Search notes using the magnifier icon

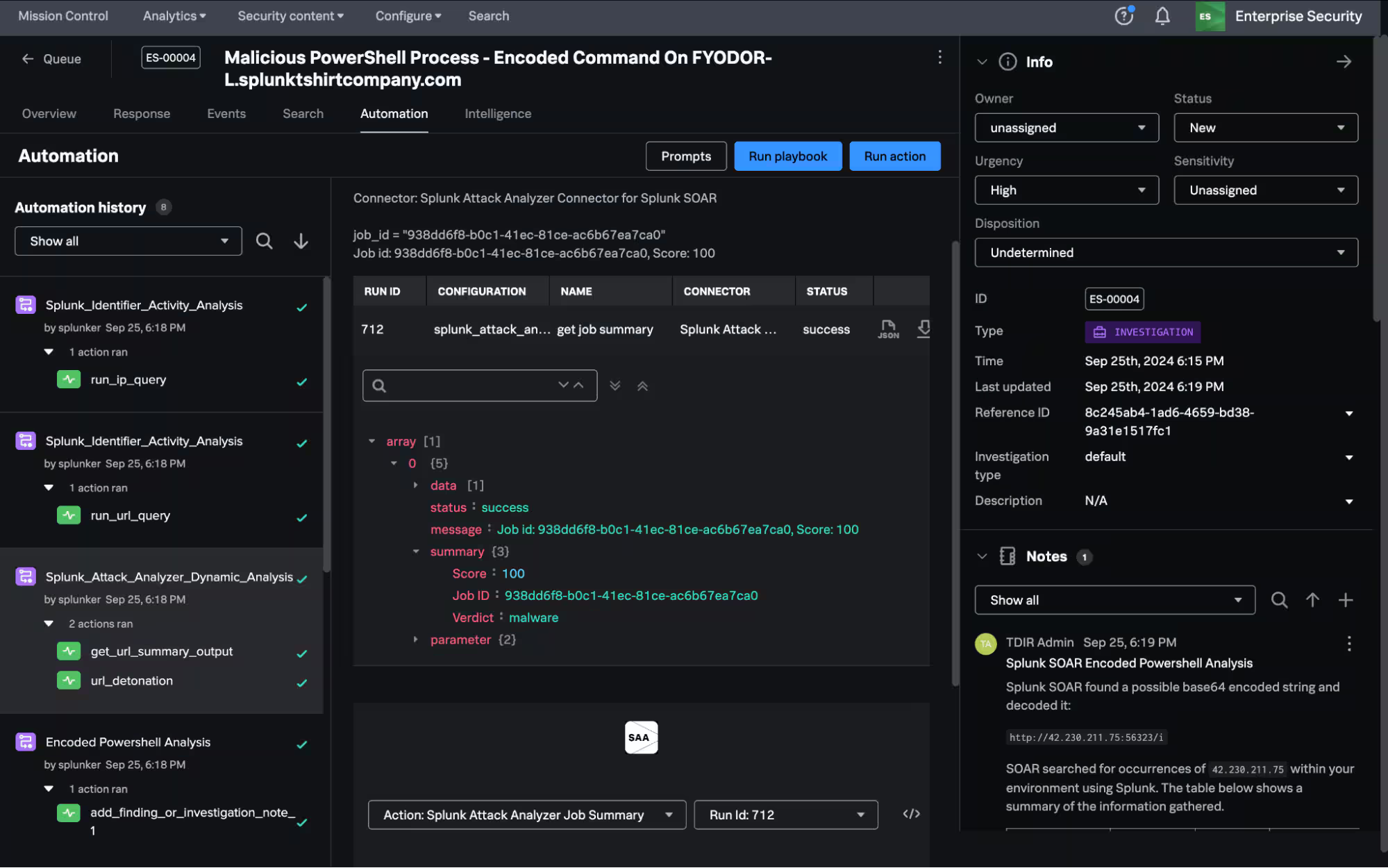tap(1279, 600)
